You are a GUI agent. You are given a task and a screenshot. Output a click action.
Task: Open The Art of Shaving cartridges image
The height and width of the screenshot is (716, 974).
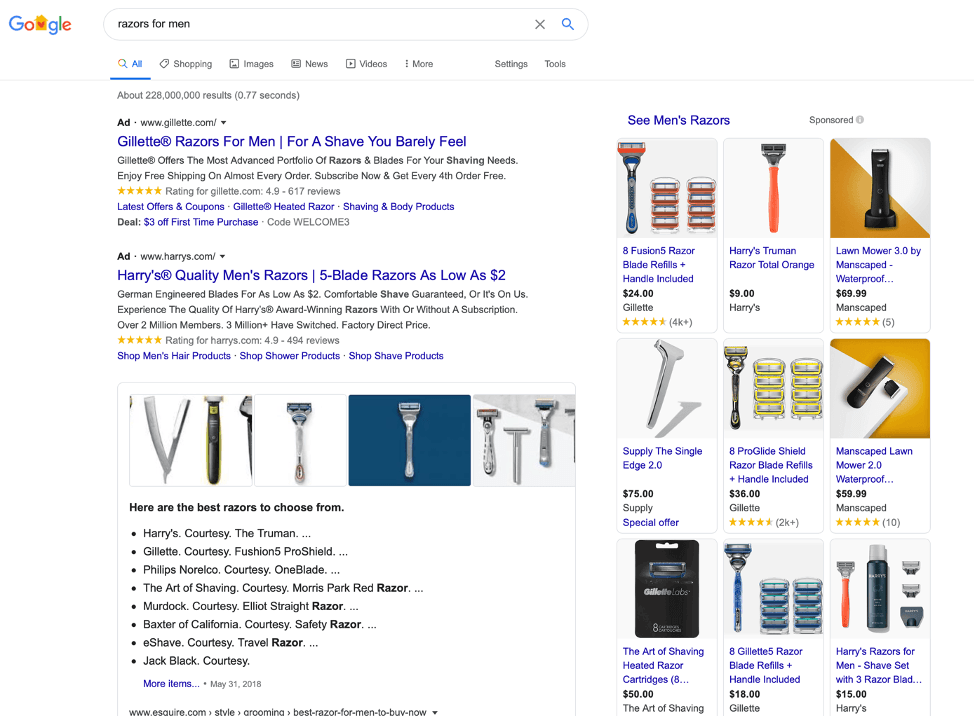click(667, 589)
